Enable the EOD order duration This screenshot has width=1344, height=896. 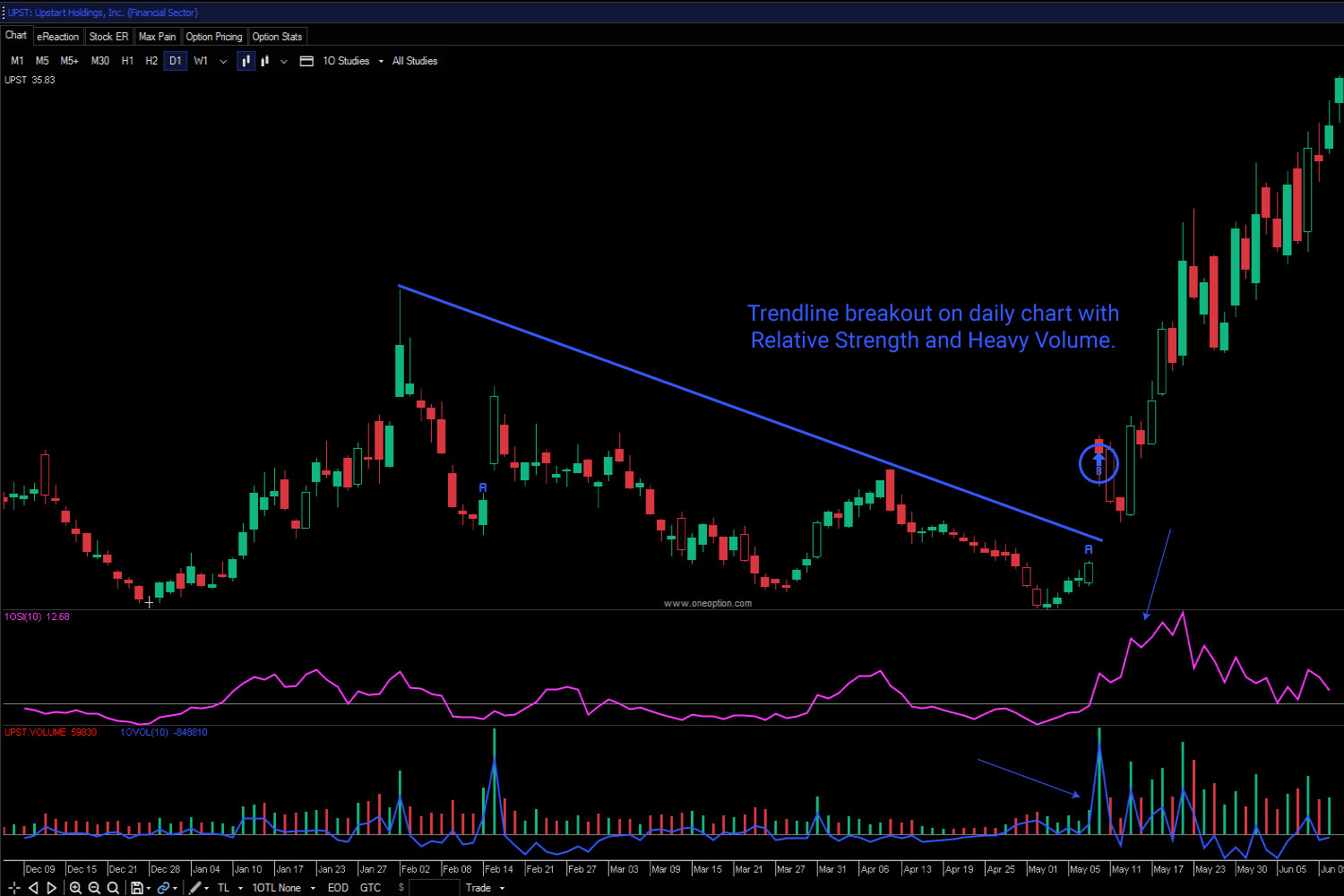pyautogui.click(x=338, y=887)
